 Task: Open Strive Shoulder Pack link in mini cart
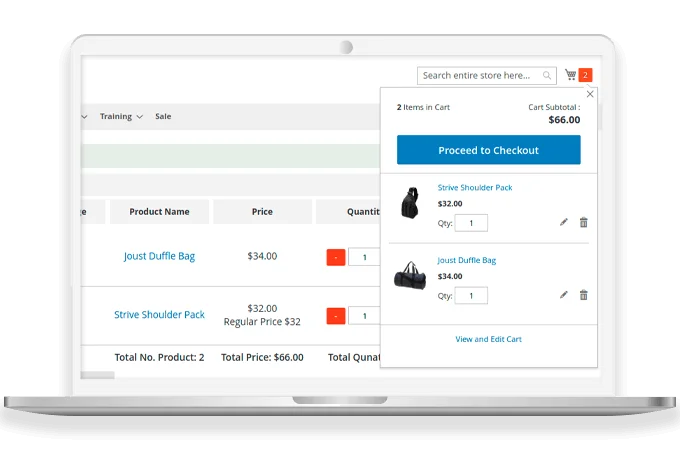click(475, 188)
